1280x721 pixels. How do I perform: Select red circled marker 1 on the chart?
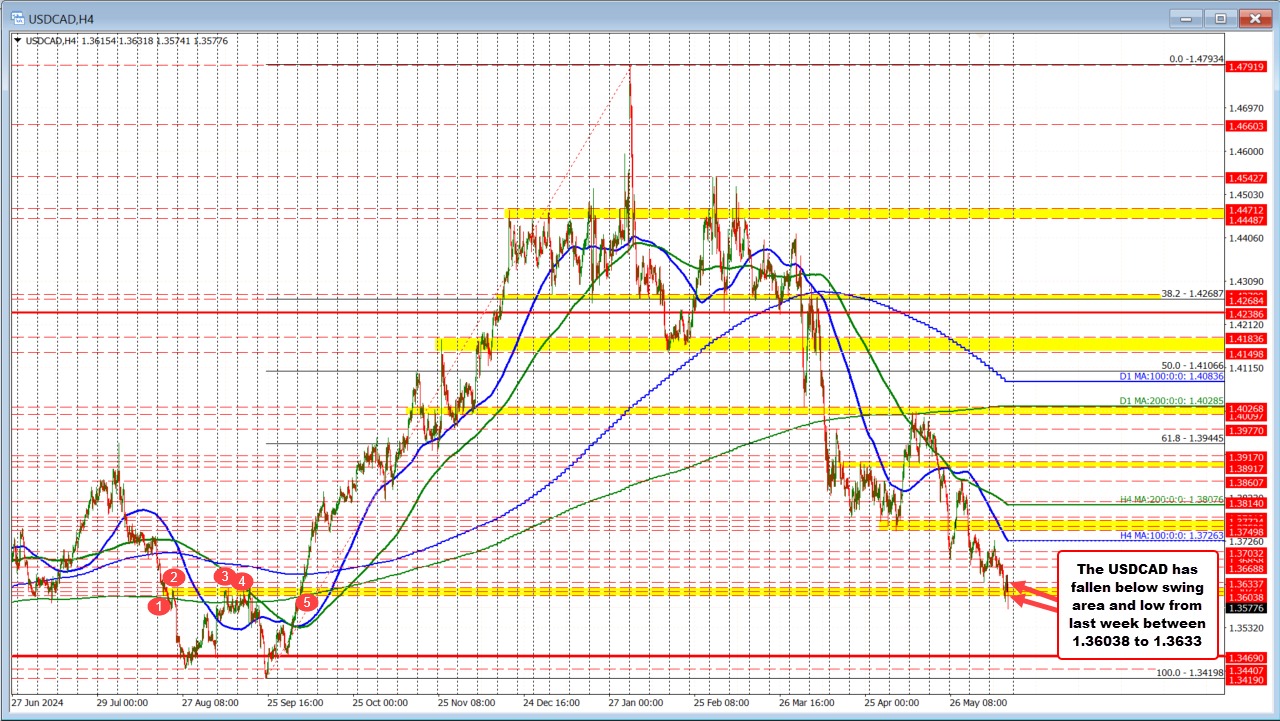(158, 605)
